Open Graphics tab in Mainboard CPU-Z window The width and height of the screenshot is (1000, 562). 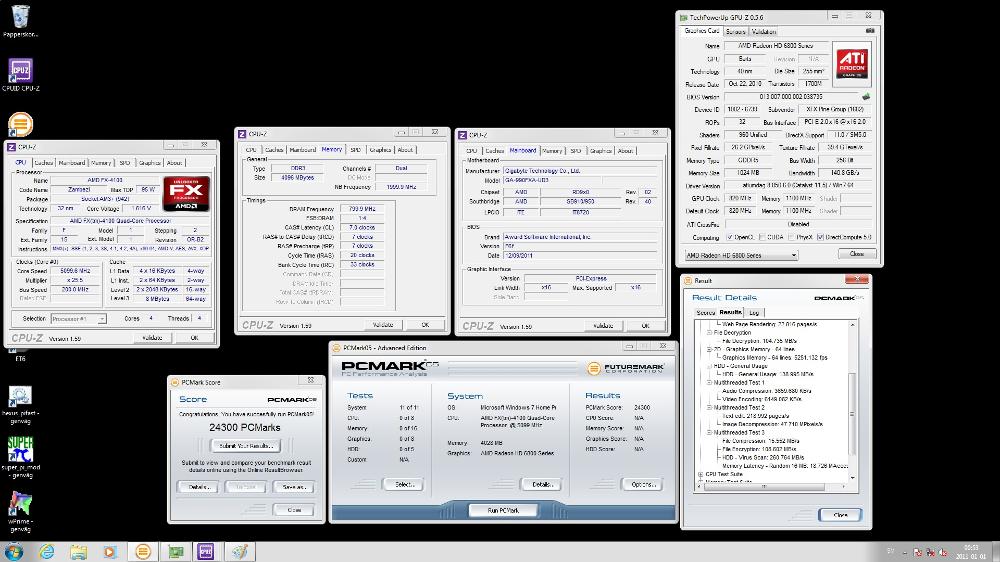click(x=601, y=151)
